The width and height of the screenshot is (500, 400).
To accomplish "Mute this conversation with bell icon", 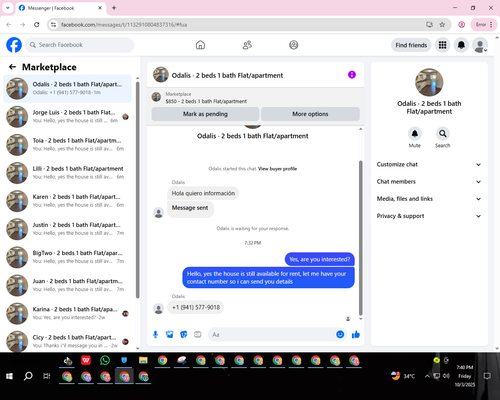I will point(415,134).
